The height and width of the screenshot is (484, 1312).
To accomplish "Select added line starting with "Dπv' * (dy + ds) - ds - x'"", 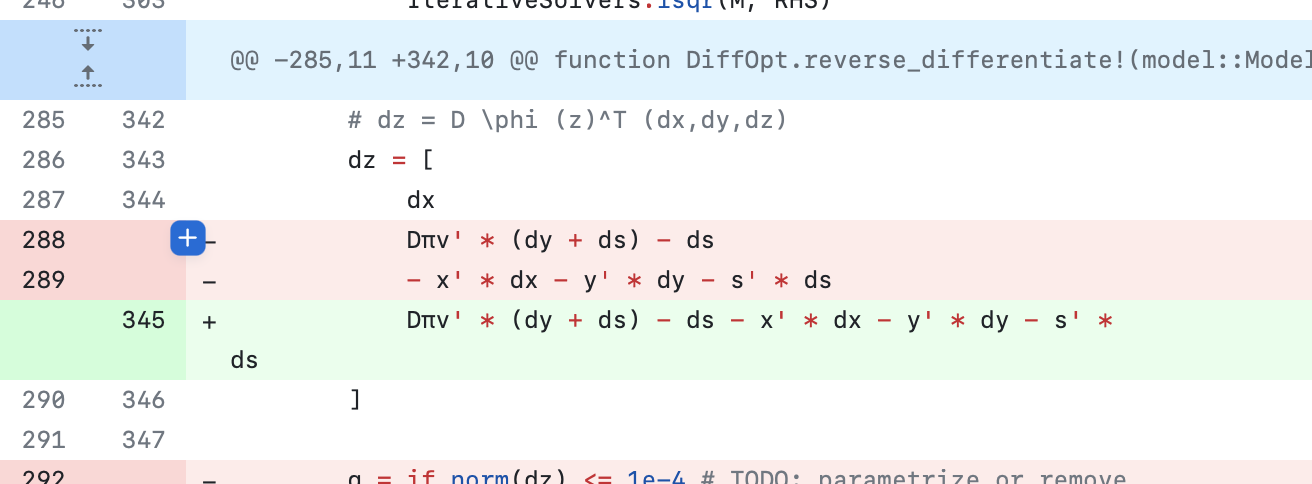I will [x=760, y=321].
